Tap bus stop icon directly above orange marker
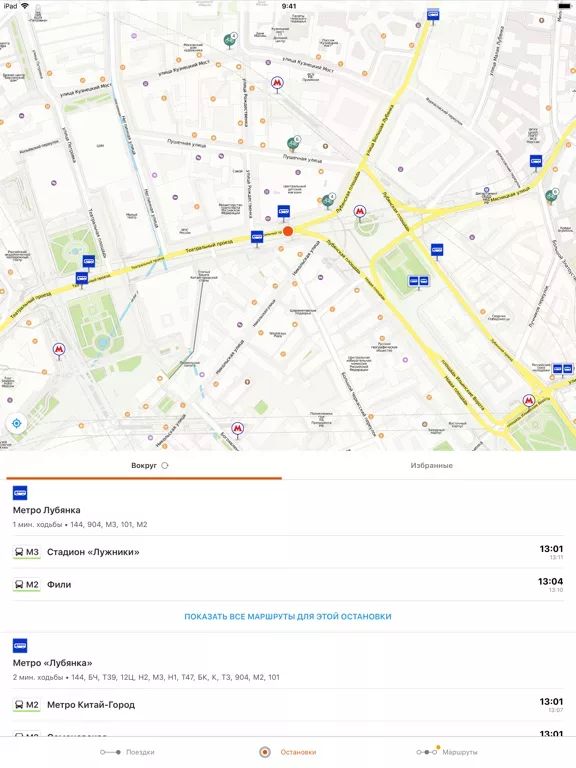576x768 pixels. 284,212
